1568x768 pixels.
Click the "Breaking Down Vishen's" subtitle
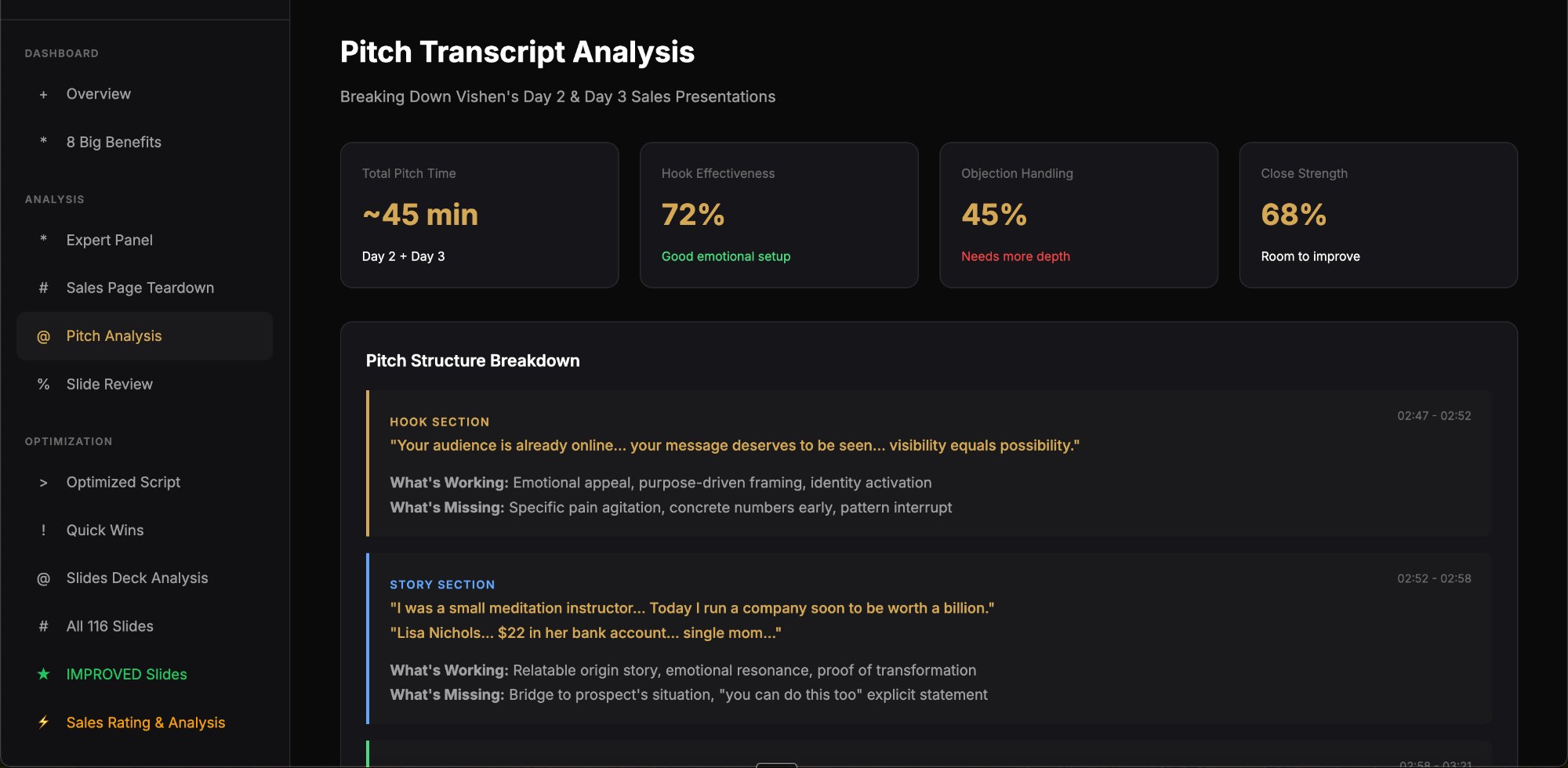coord(557,96)
